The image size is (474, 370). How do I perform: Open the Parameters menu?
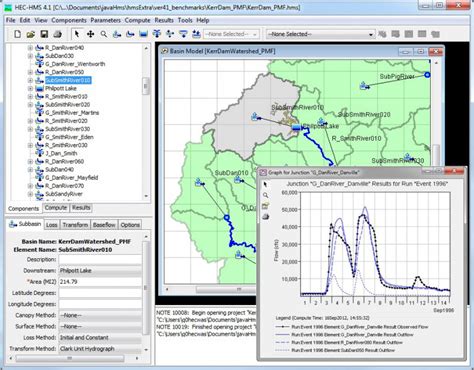point(105,20)
